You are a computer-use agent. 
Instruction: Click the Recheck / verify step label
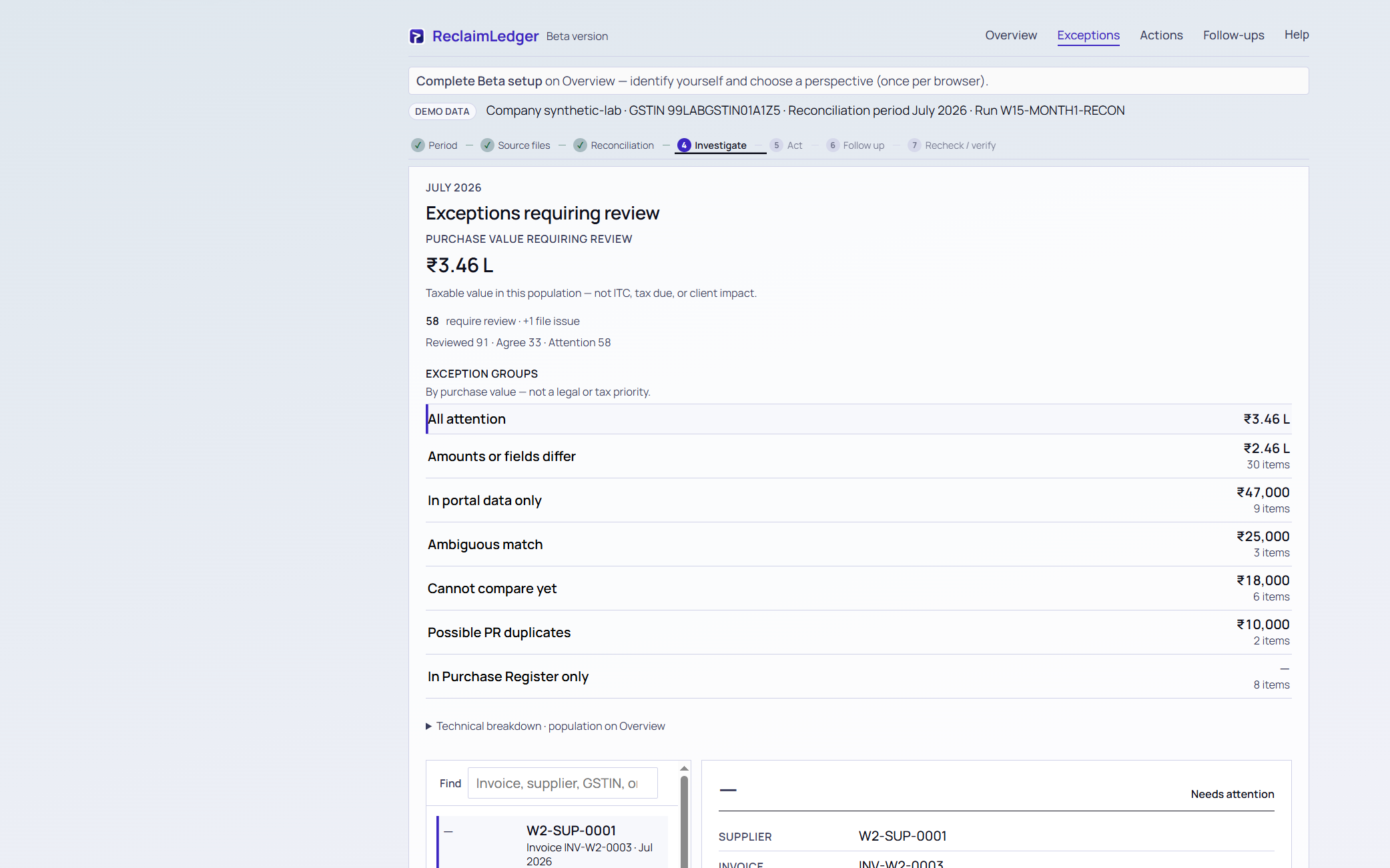click(x=960, y=145)
